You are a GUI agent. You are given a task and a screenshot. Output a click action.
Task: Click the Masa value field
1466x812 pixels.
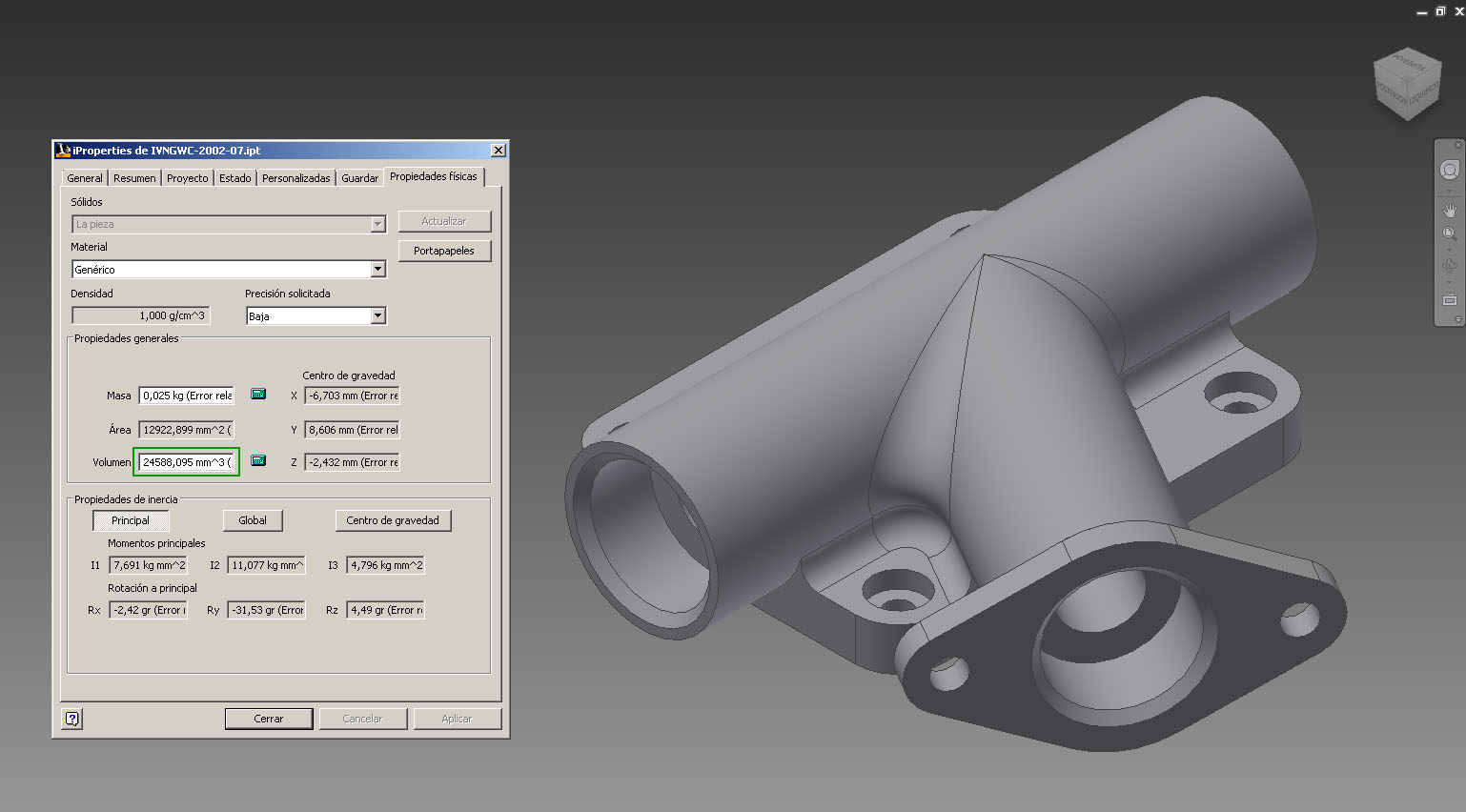[187, 396]
